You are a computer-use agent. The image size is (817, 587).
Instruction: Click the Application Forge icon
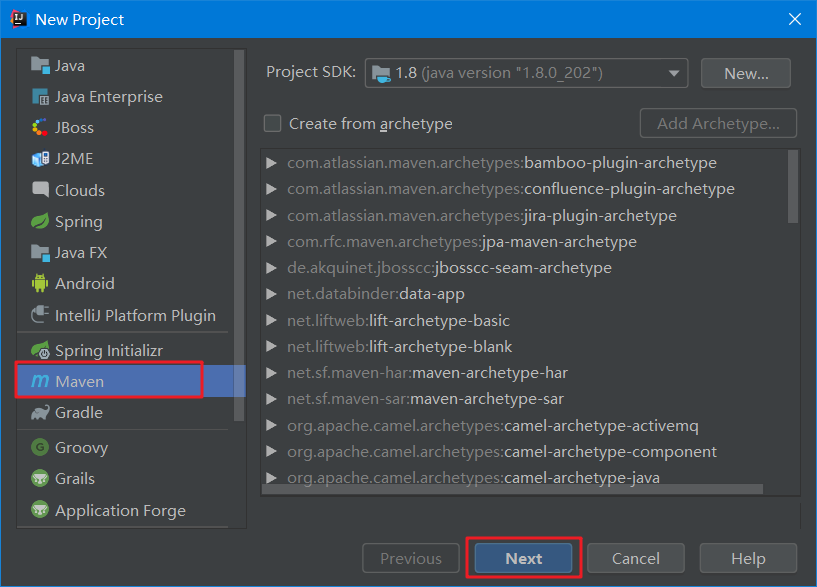point(40,509)
